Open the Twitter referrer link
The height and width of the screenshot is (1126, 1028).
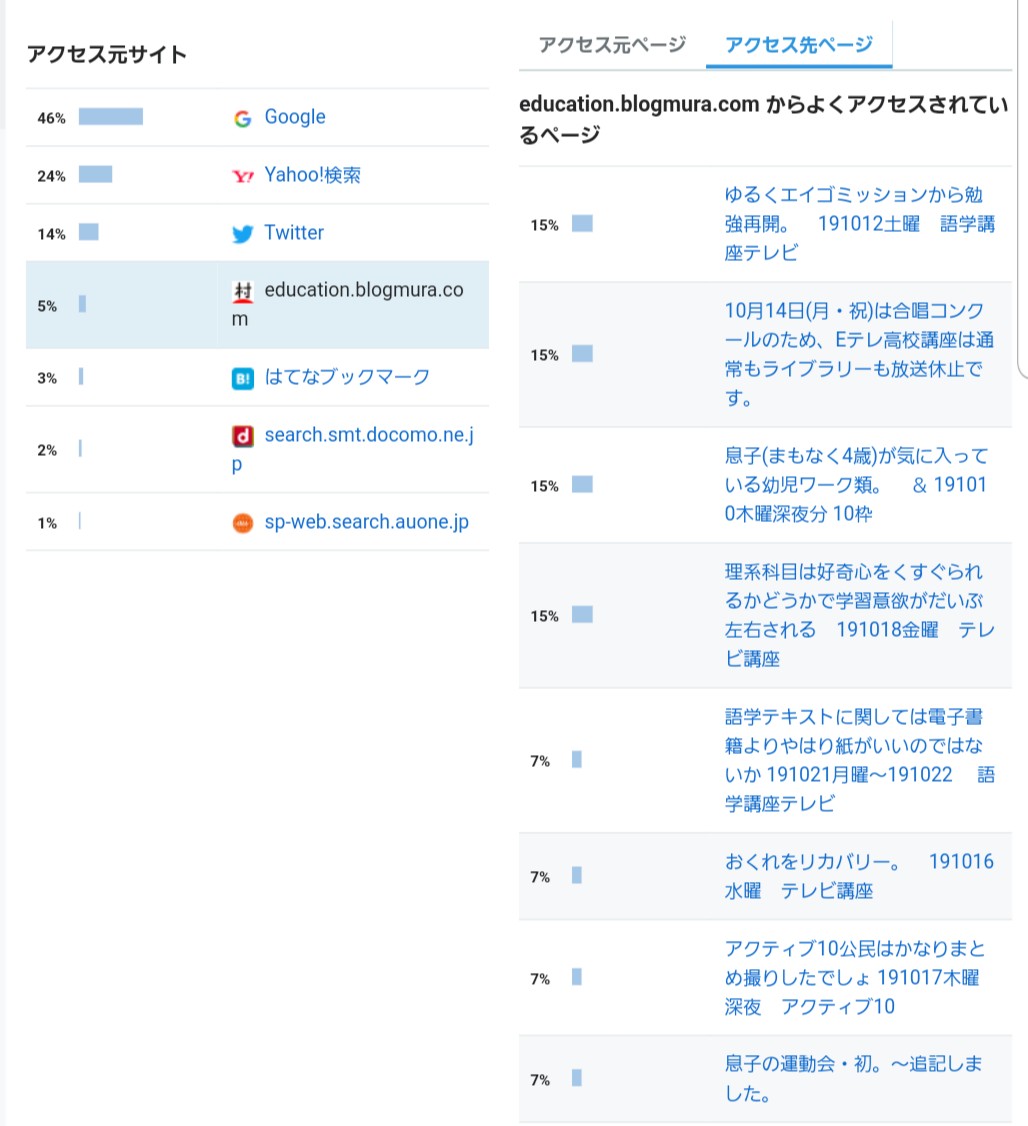pos(294,233)
